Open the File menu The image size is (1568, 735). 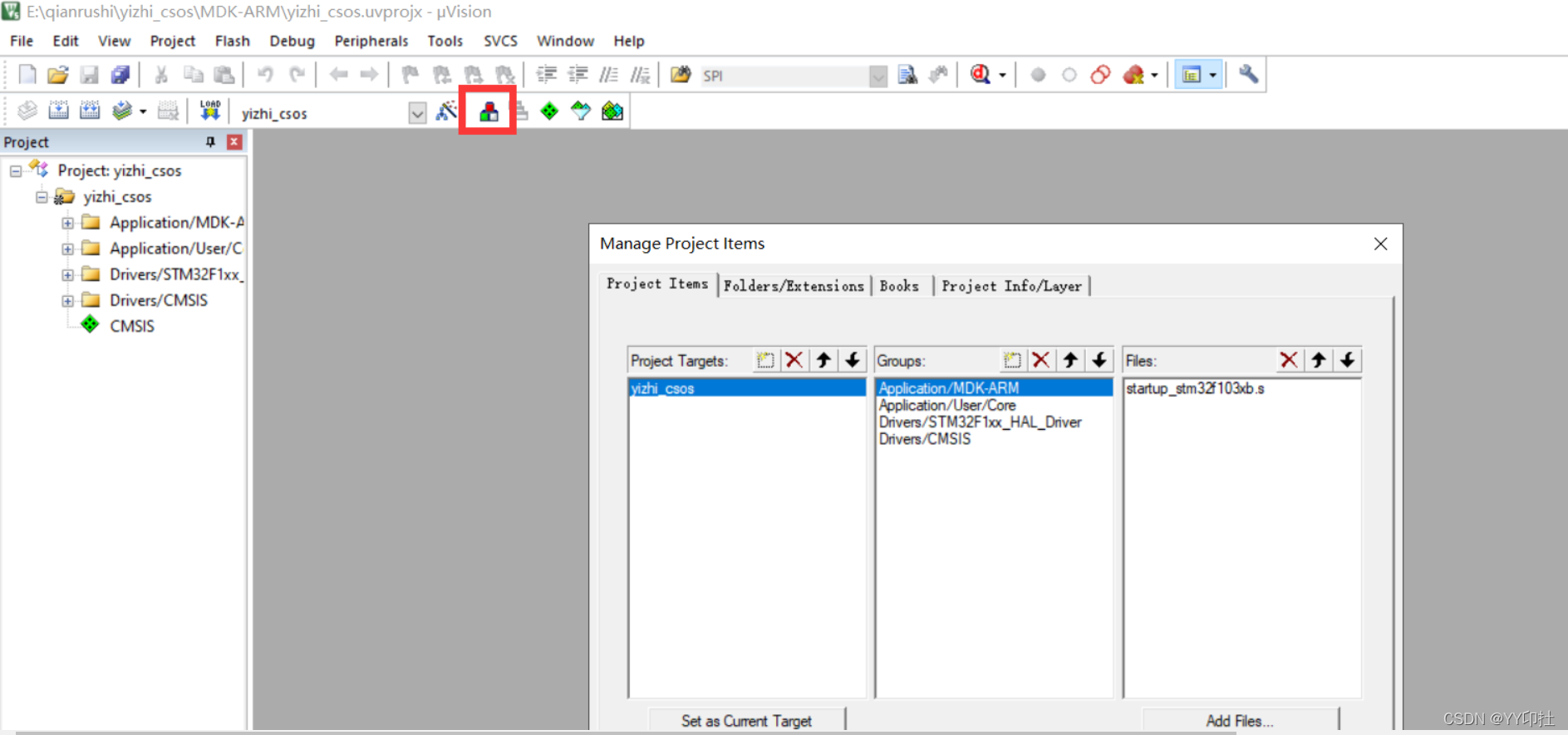[x=22, y=41]
